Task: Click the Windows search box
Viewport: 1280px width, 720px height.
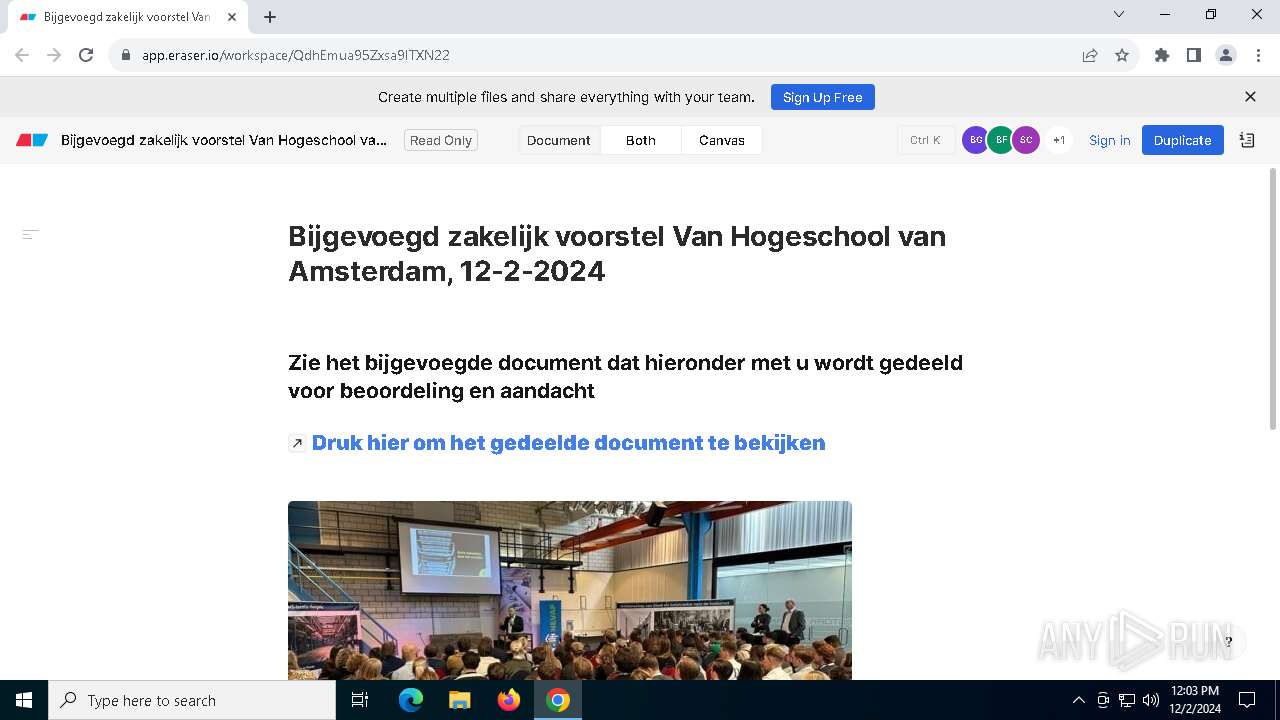Action: coord(192,700)
